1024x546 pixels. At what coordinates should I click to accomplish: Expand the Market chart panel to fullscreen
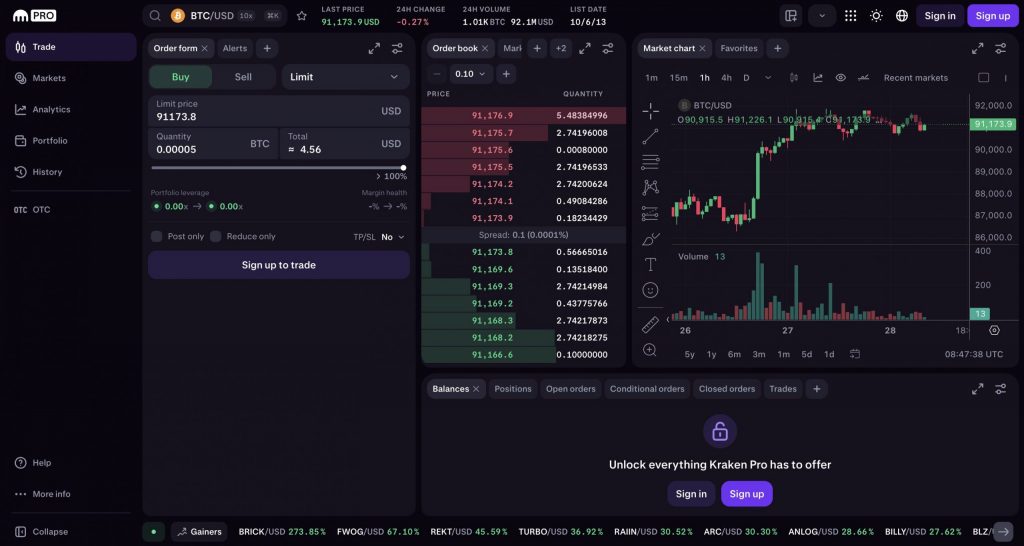[x=978, y=48]
